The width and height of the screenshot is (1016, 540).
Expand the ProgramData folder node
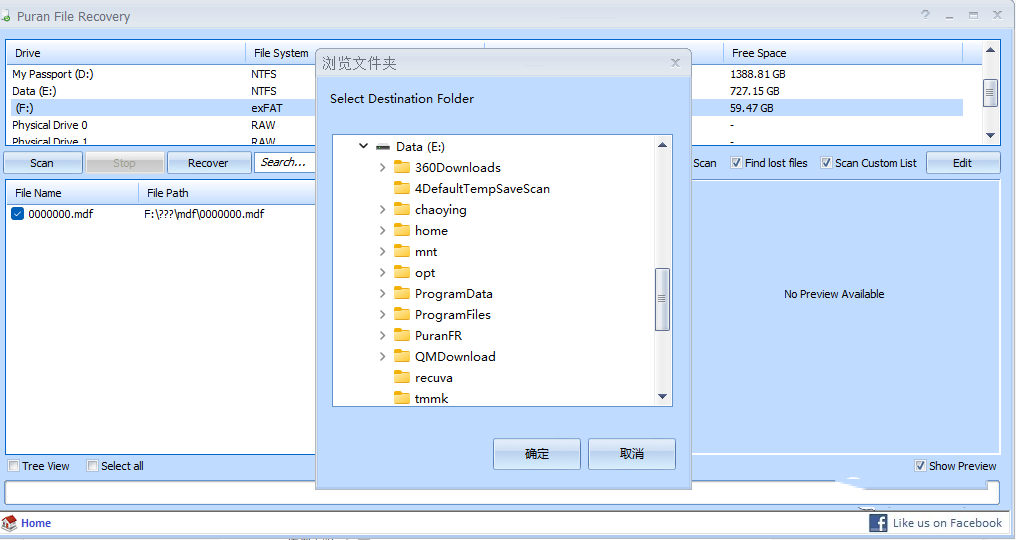point(382,294)
